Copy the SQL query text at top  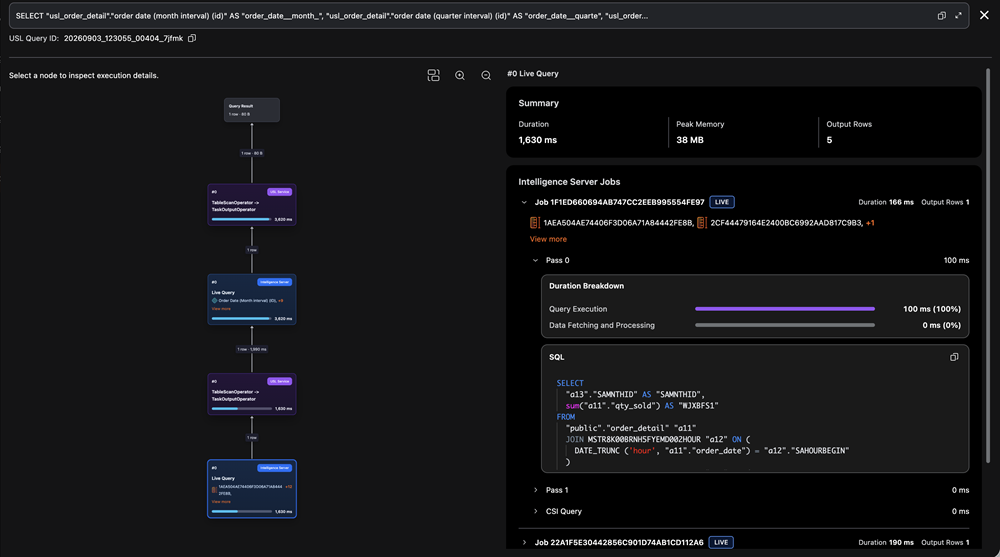[x=941, y=15]
